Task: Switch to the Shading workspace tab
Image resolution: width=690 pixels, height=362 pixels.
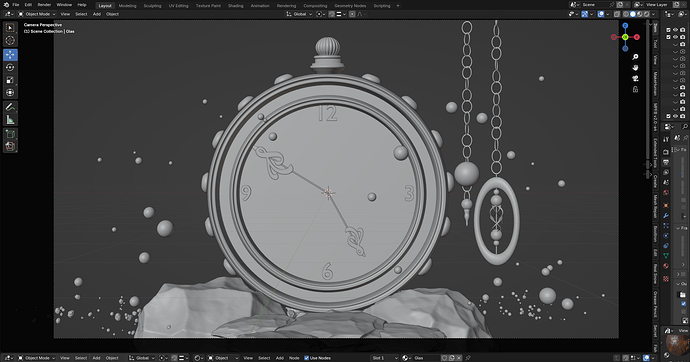Action: [x=235, y=6]
